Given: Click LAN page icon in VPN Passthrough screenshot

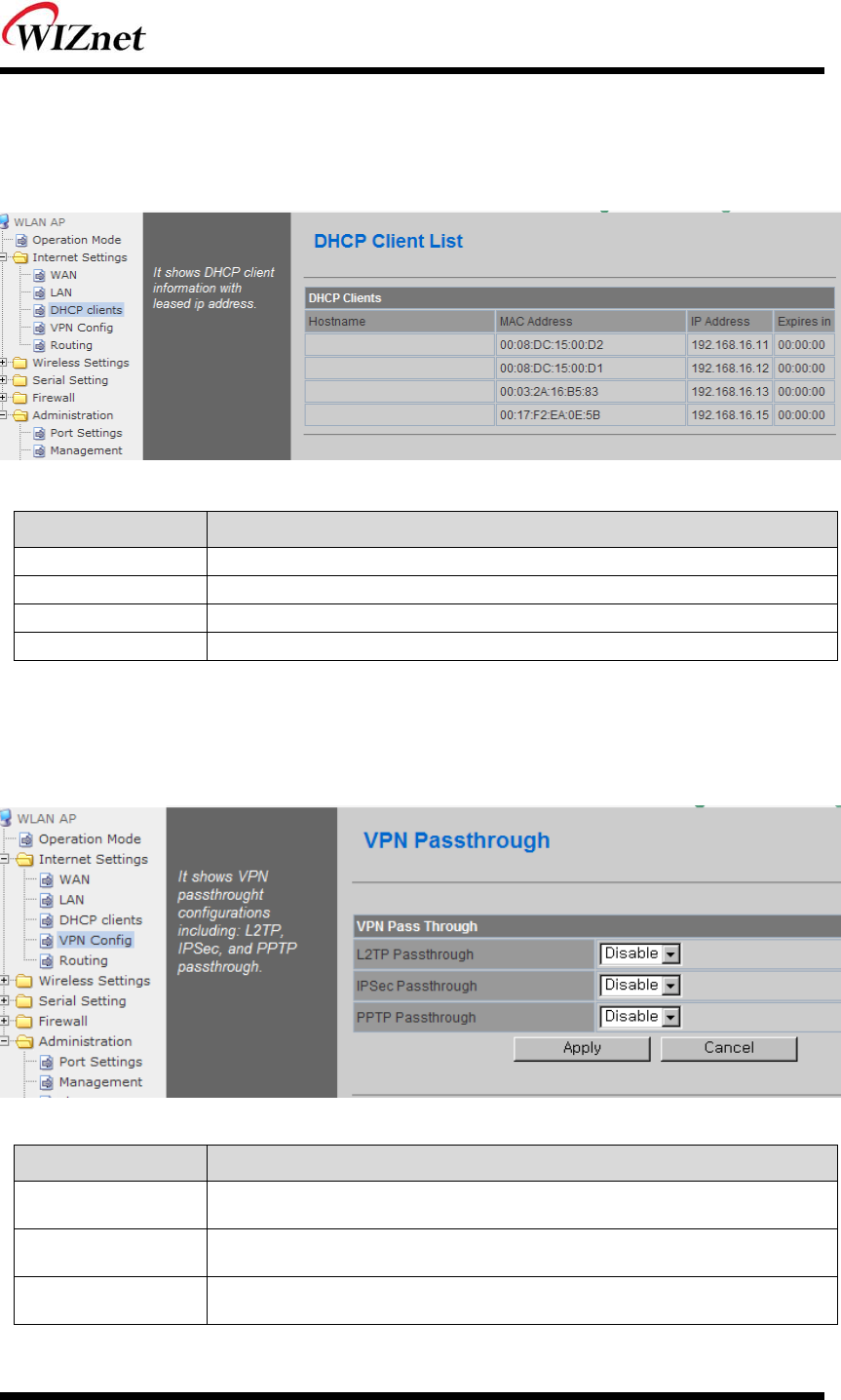Looking at the screenshot, I should tap(47, 900).
